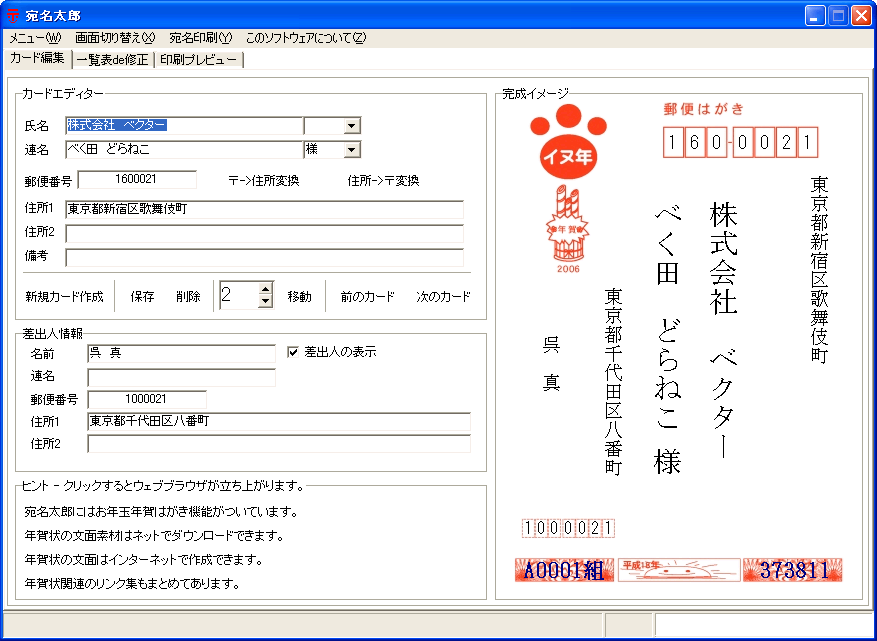Click the sender 名前 field containing 呉 真
877x641 pixels.
[x=181, y=354]
